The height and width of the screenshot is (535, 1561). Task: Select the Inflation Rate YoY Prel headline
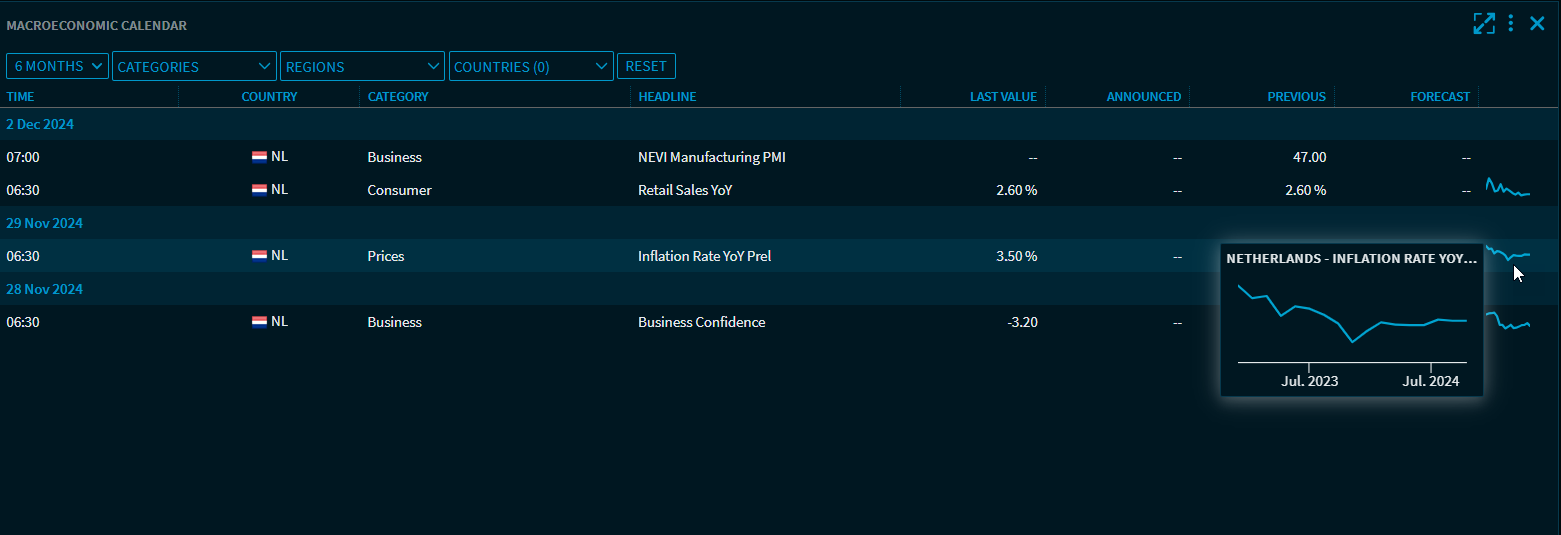[704, 256]
